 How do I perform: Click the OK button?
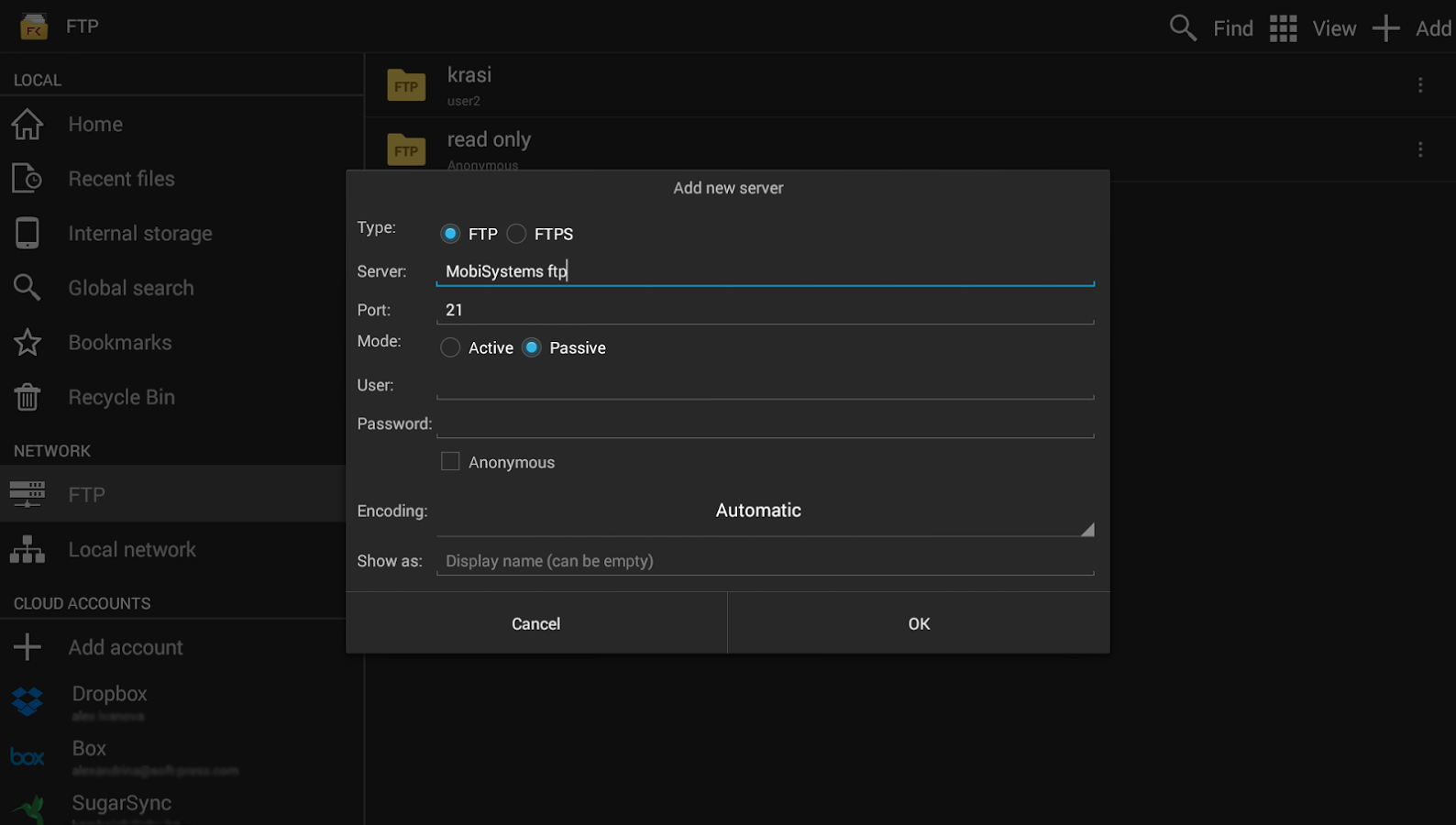[919, 623]
